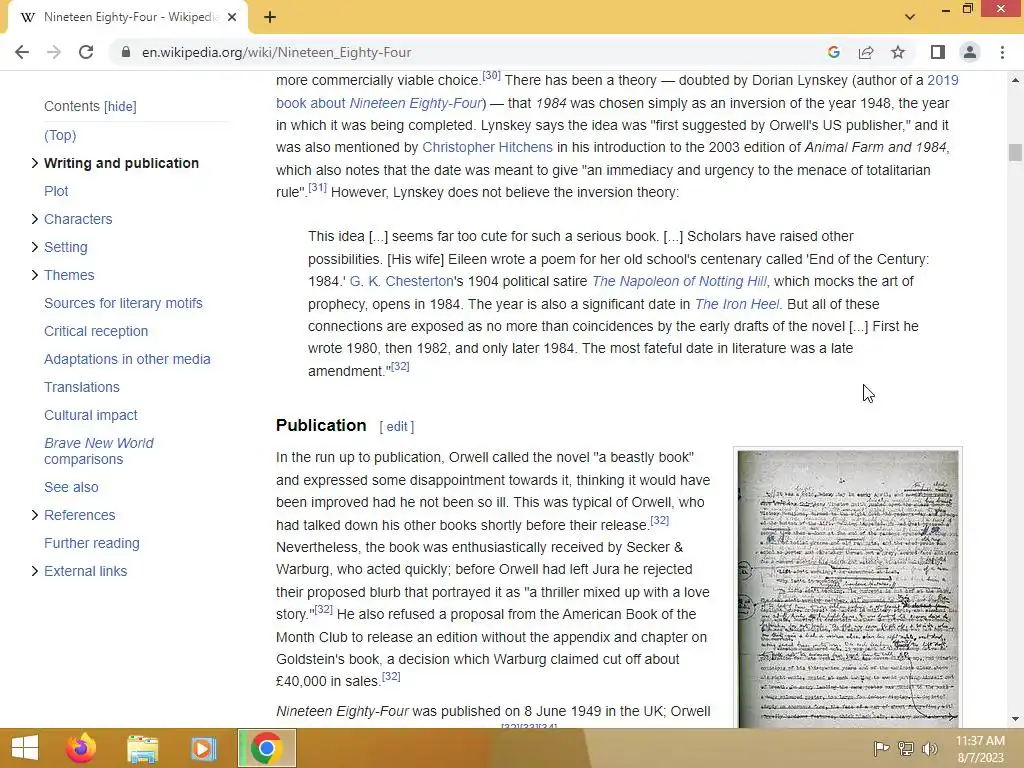Jump to See also section
Viewport: 1024px width, 768px height.
coord(71,487)
